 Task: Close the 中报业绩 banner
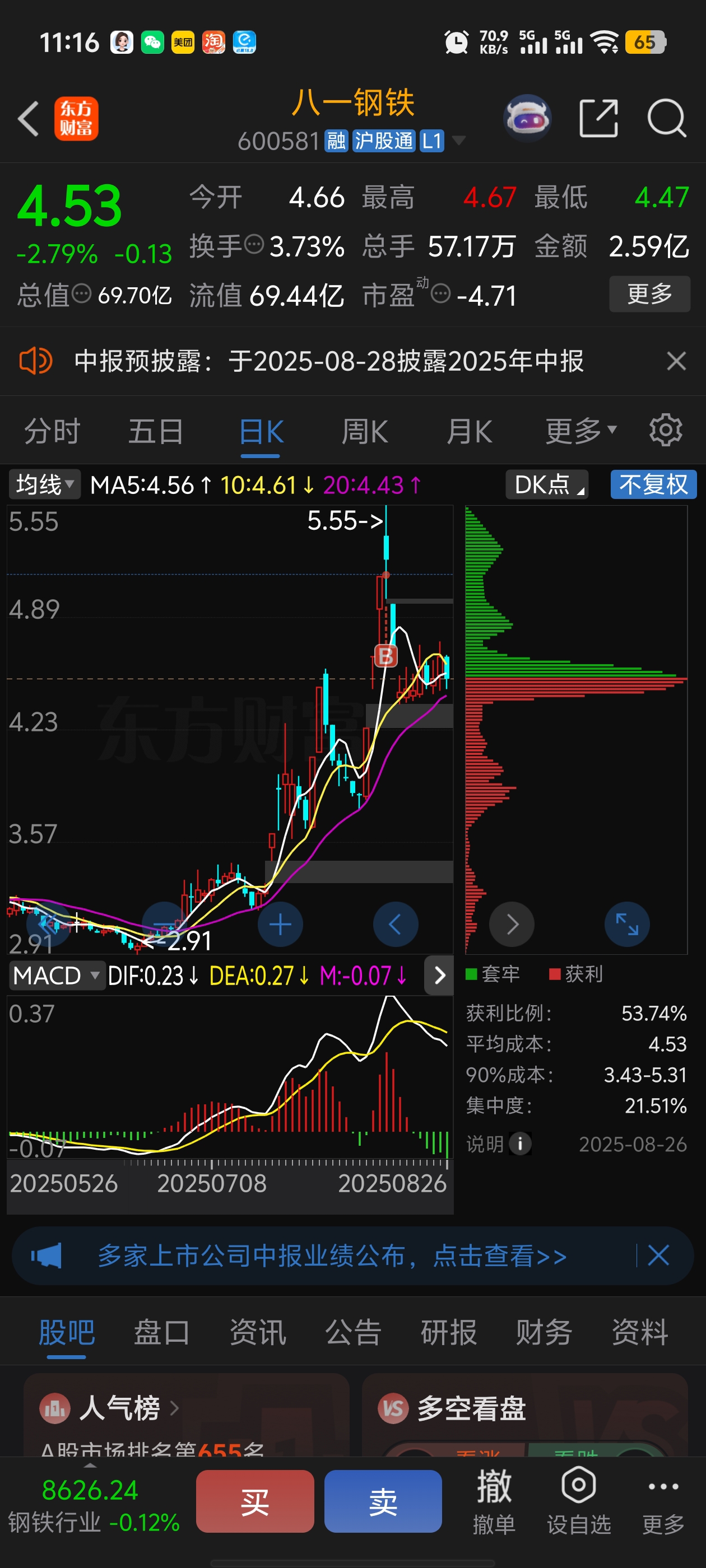658,1255
